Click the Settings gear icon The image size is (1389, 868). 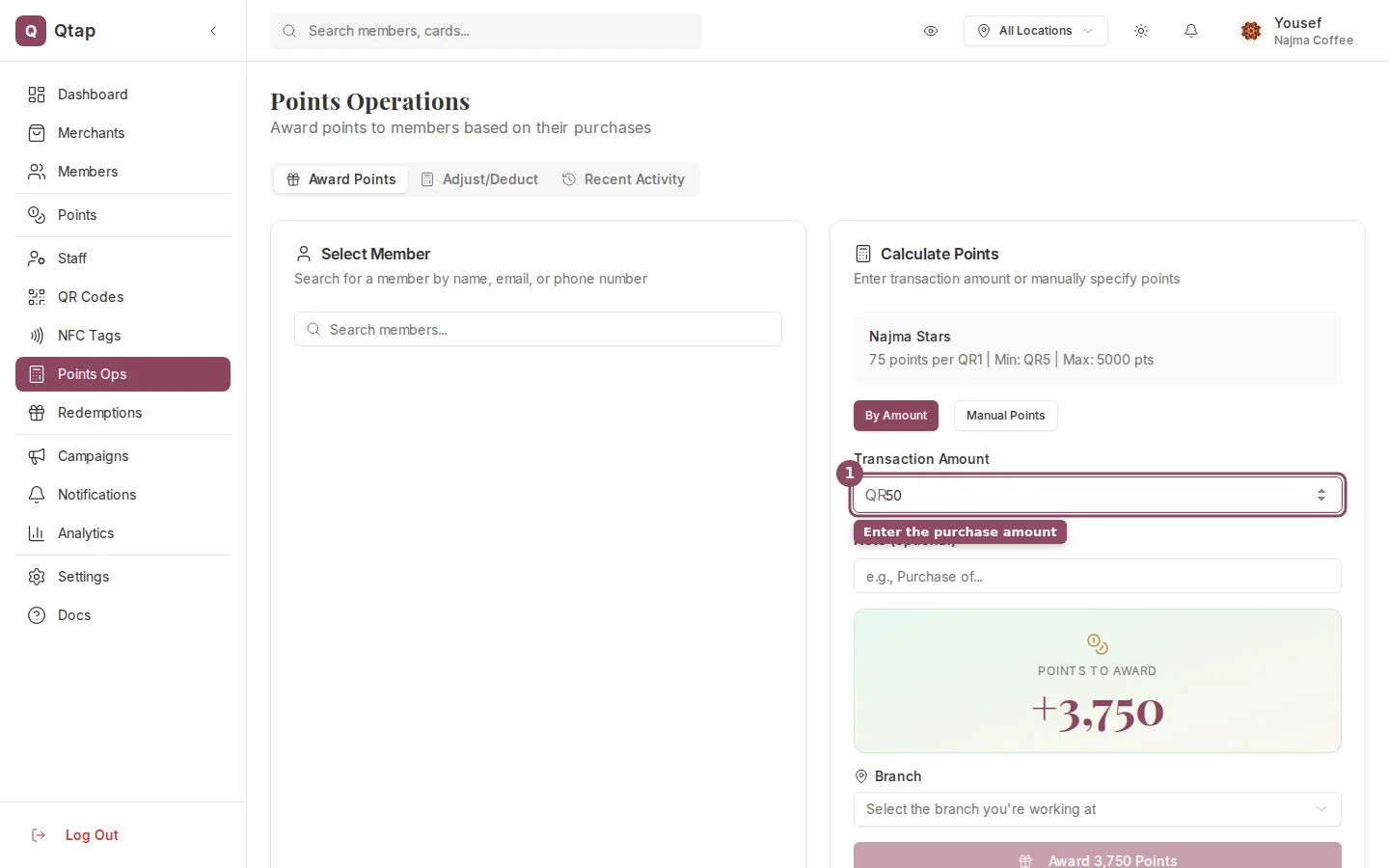click(37, 577)
